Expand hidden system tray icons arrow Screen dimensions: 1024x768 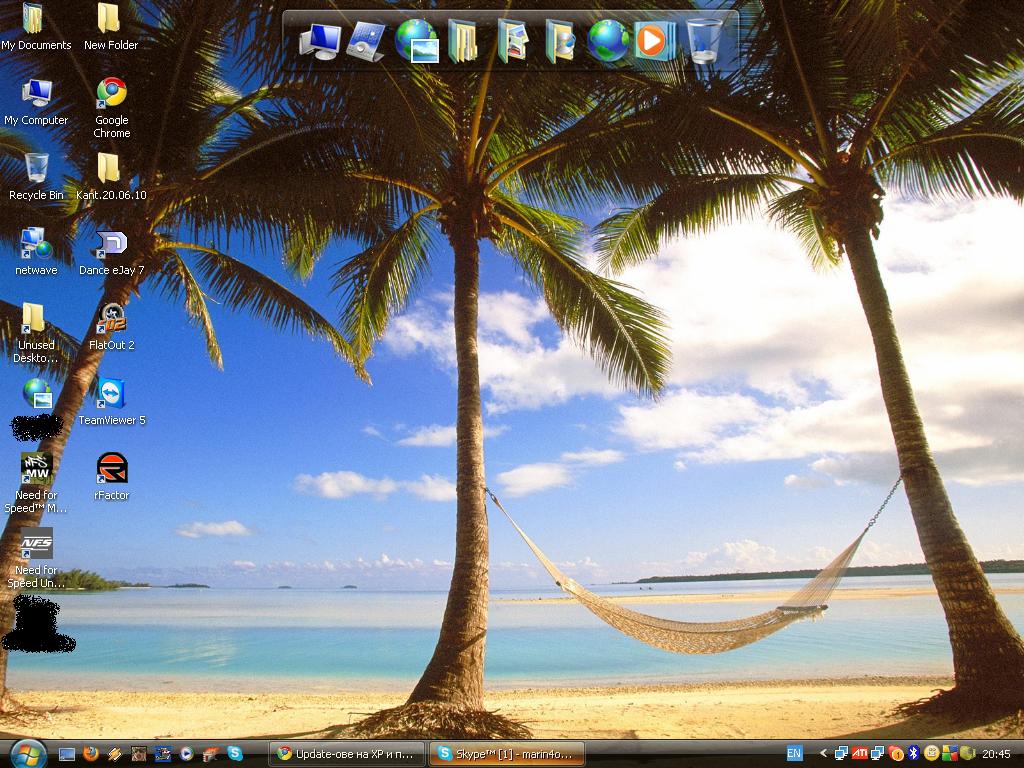823,753
